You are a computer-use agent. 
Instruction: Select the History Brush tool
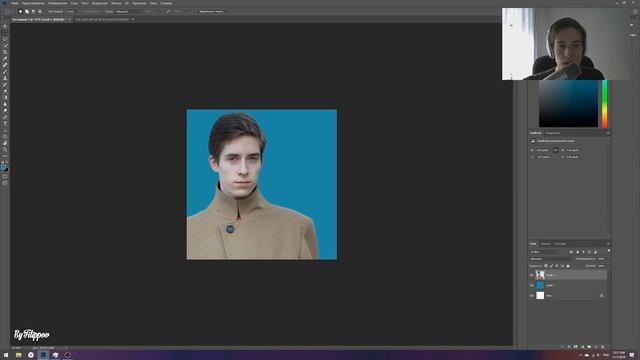click(x=5, y=84)
